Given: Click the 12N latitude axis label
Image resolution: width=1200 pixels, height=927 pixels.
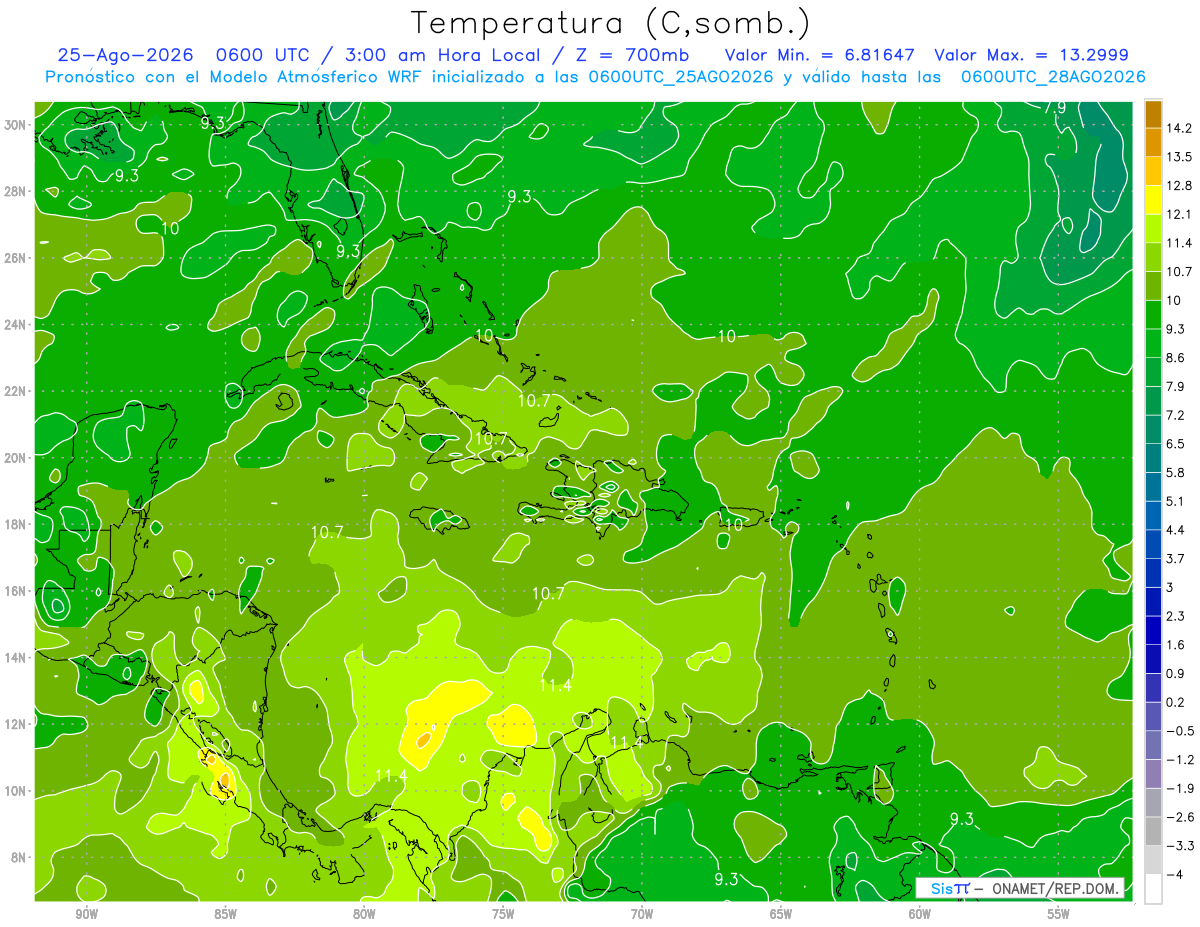Looking at the screenshot, I should [x=16, y=724].
